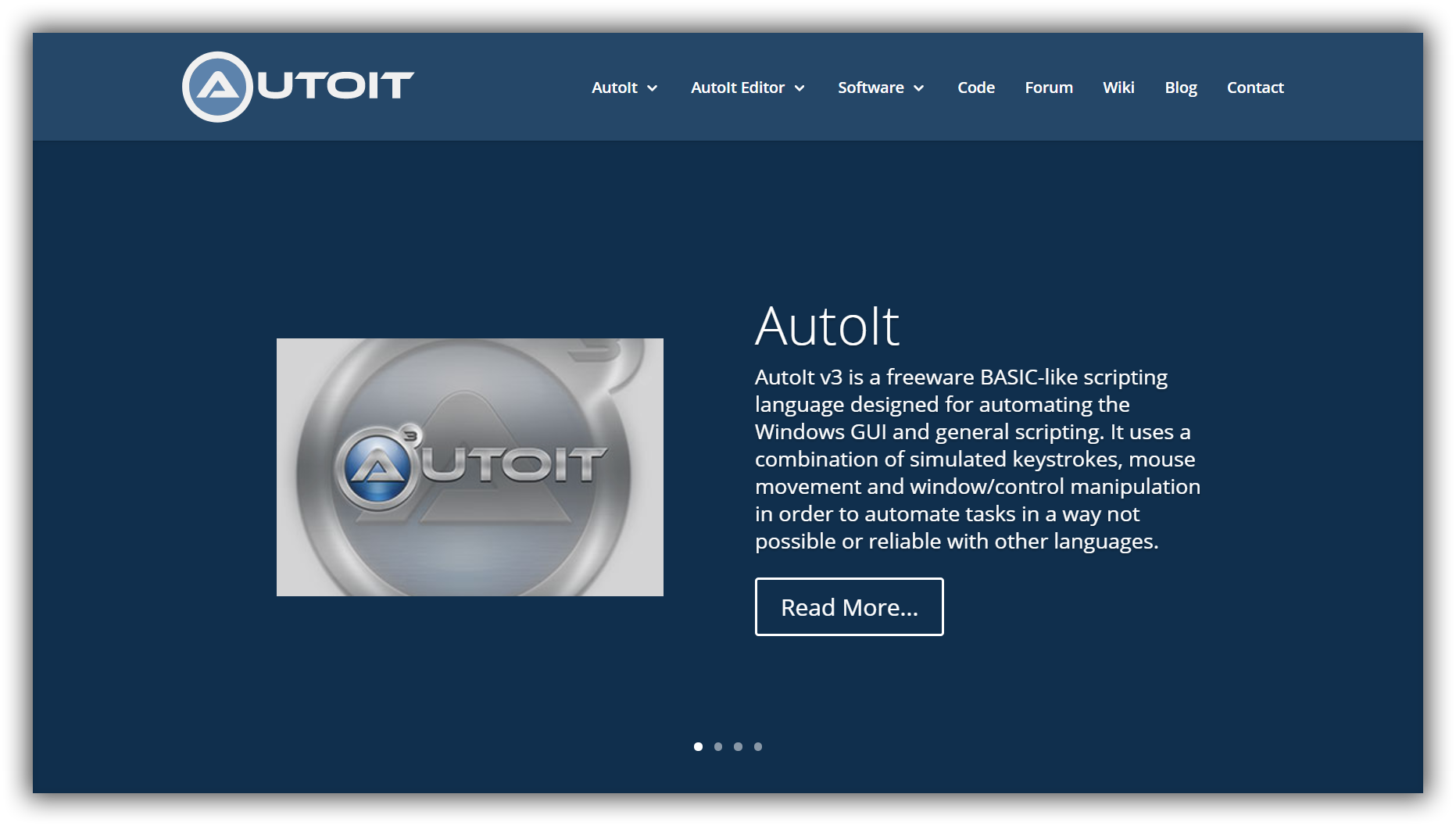Image resolution: width=1456 pixels, height=826 pixels.
Task: Visit the Wiki page
Action: (x=1118, y=88)
